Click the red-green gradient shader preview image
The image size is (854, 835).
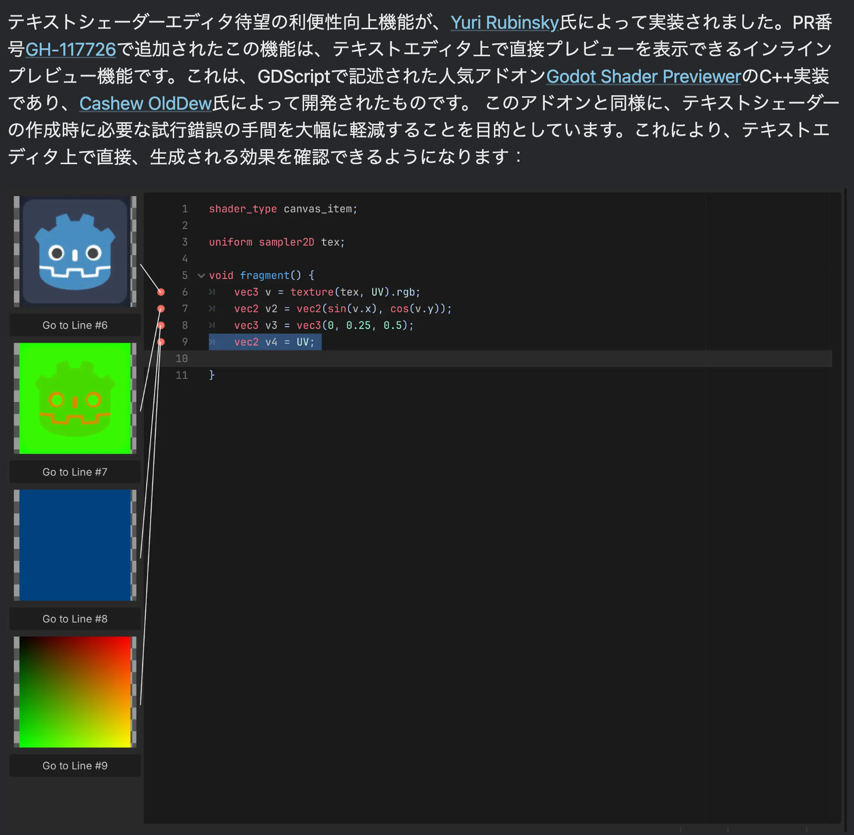[x=74, y=691]
